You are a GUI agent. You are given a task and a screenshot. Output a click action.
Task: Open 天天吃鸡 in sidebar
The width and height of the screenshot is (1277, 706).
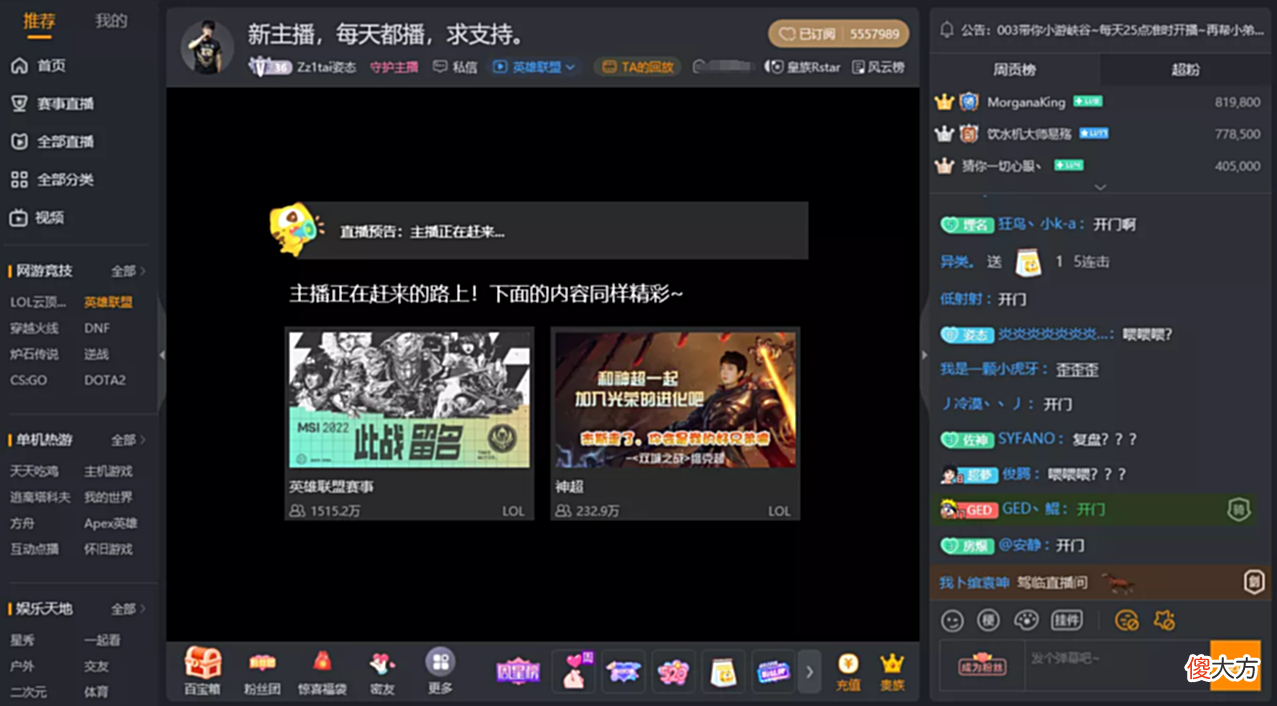[34, 471]
